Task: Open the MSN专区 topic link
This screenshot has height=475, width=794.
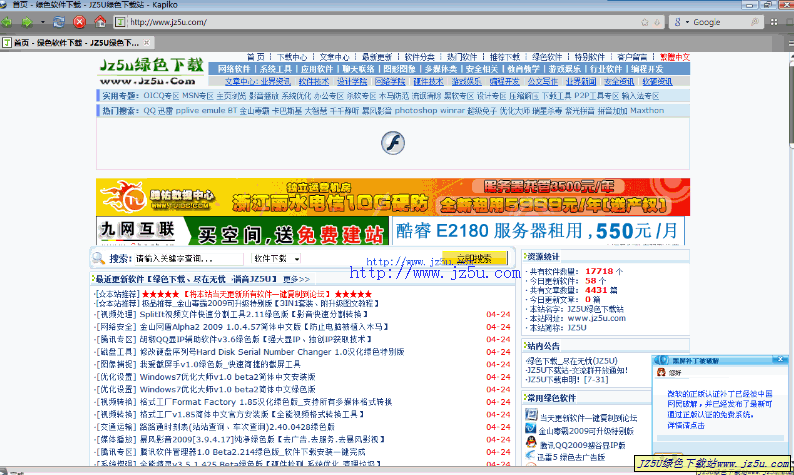Action: pyautogui.click(x=197, y=96)
